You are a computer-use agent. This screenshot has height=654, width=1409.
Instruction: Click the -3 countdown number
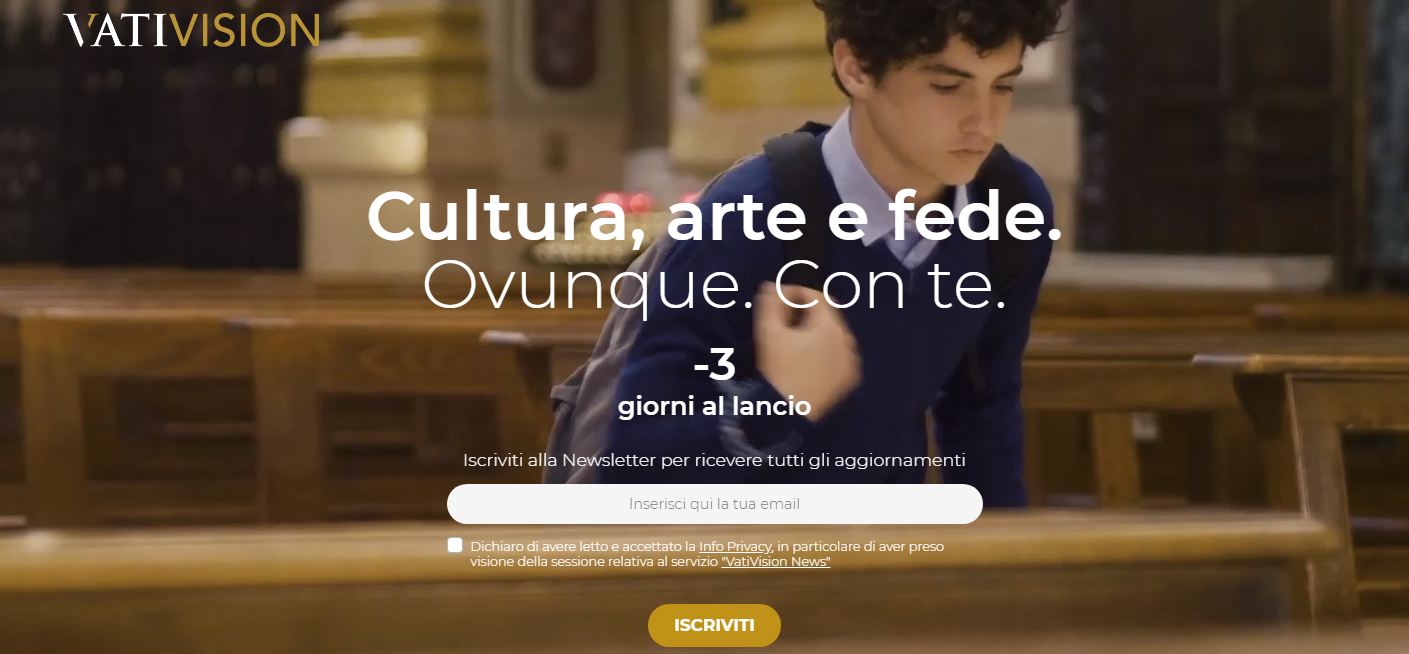[714, 366]
